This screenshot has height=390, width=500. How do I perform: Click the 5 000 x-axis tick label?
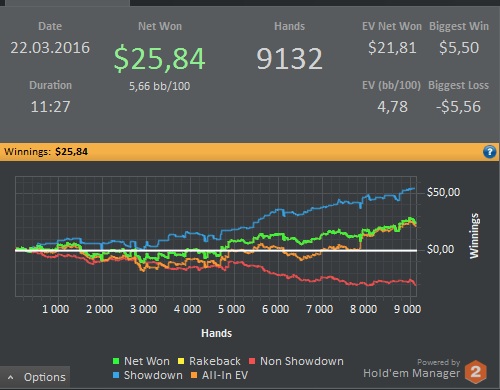tap(231, 309)
